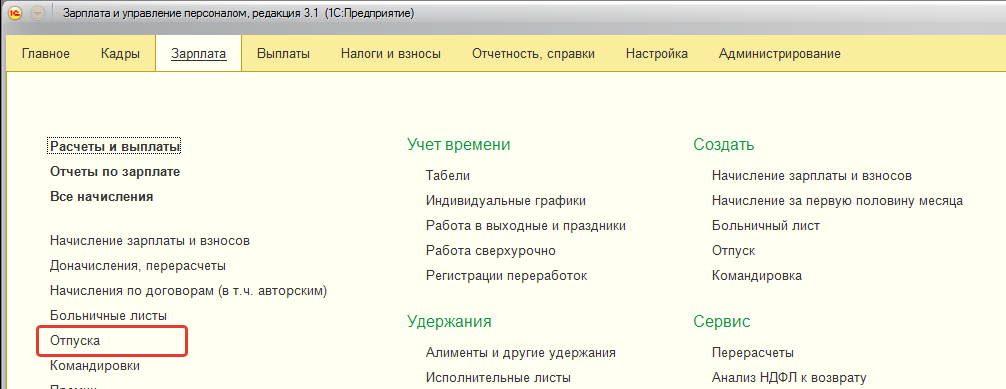1006x389 pixels.
Task: Open Начисления по договорам (в т.ч. авторским)
Action: click(189, 291)
